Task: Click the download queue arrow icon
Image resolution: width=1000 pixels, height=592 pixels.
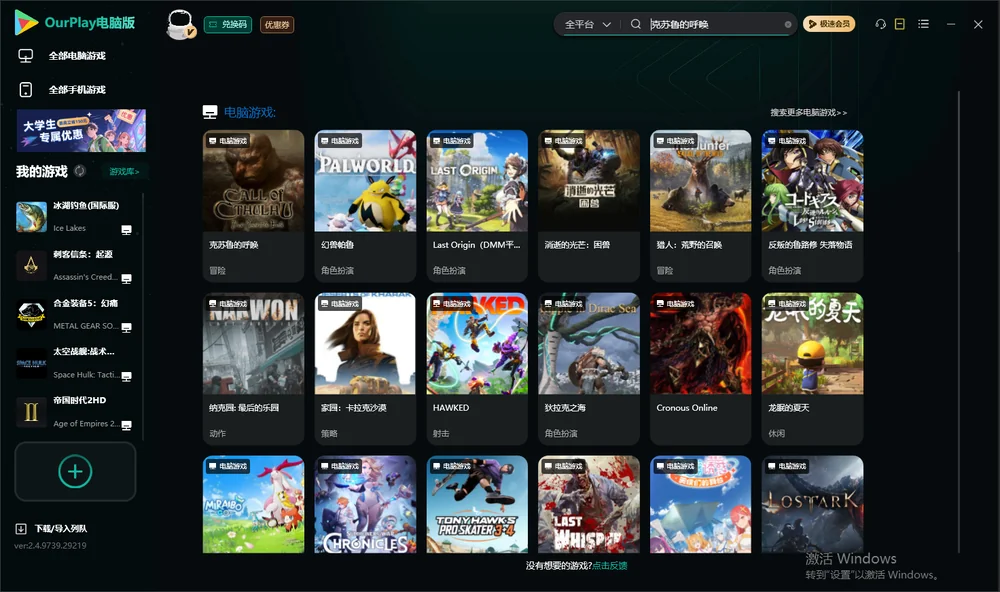Action: click(21, 528)
